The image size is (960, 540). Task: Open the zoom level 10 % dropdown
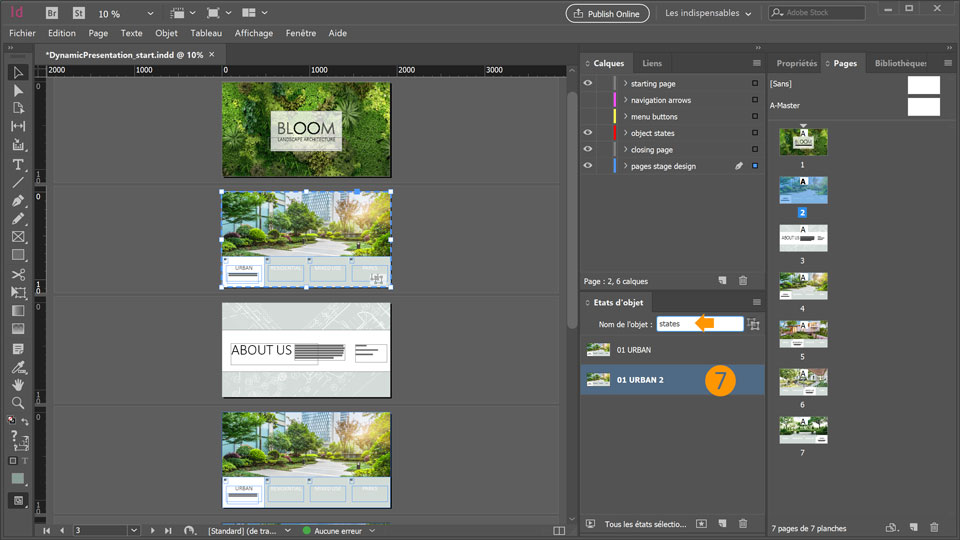coord(150,13)
